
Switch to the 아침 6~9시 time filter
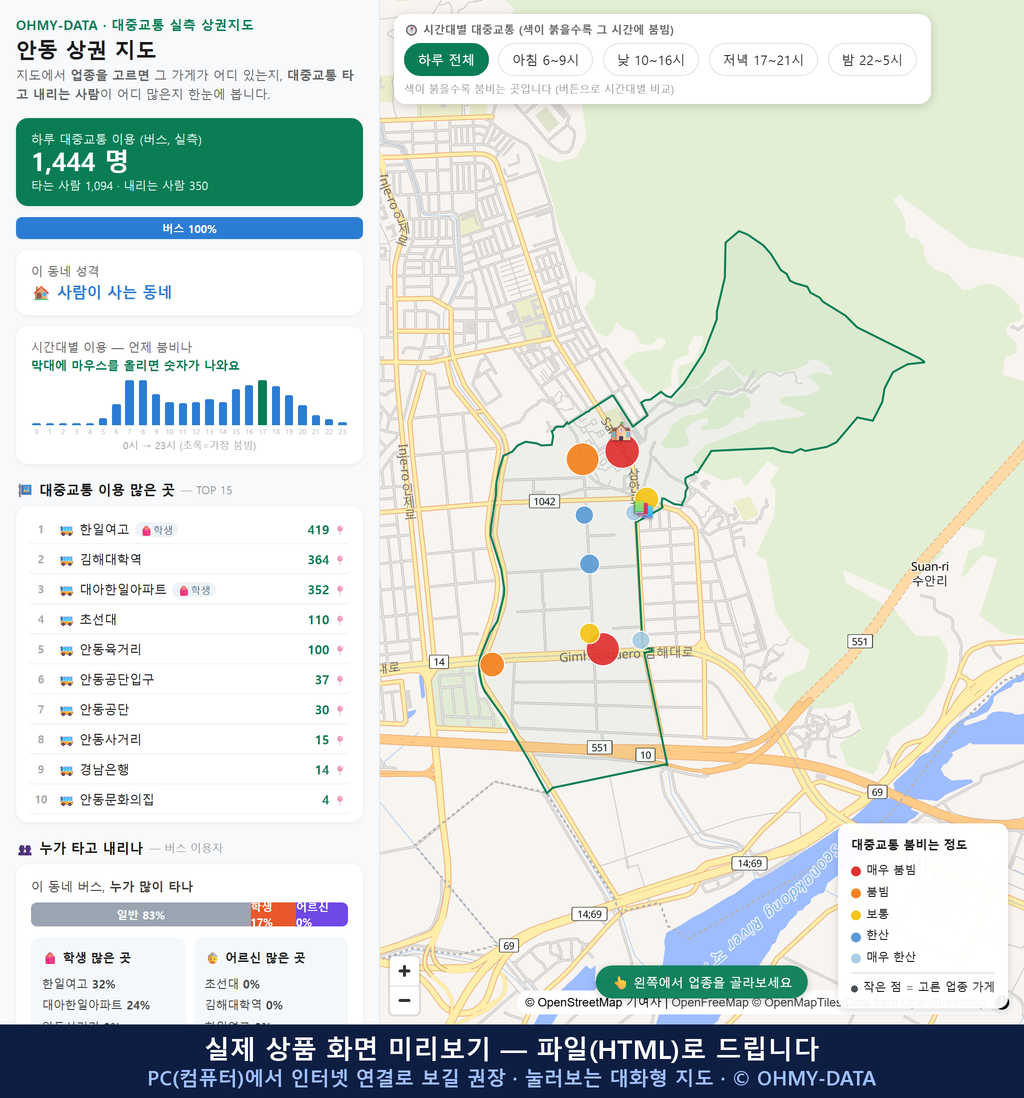click(546, 60)
